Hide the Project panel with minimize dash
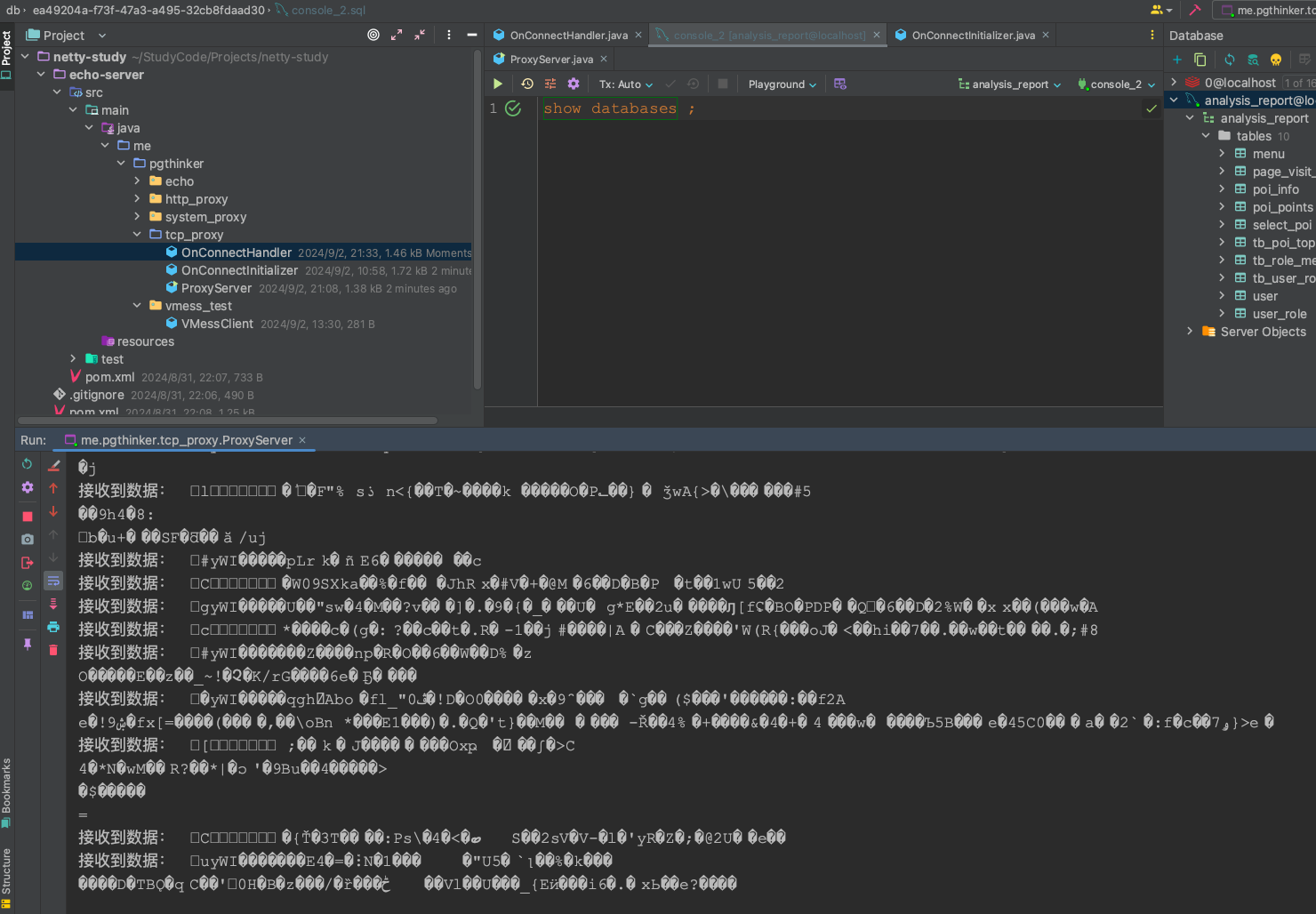Screen dimensions: 1316x914 pyautogui.click(x=472, y=35)
